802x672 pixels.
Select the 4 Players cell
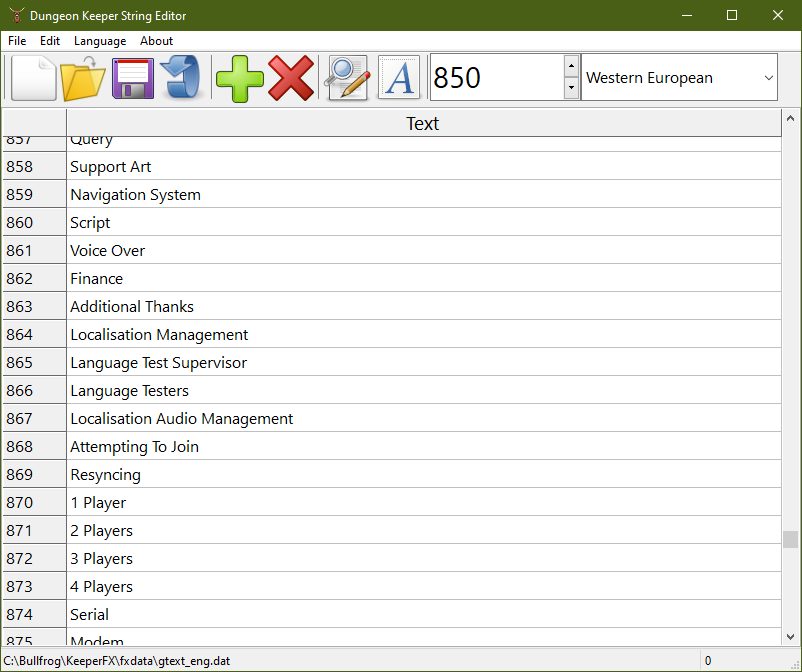point(424,587)
